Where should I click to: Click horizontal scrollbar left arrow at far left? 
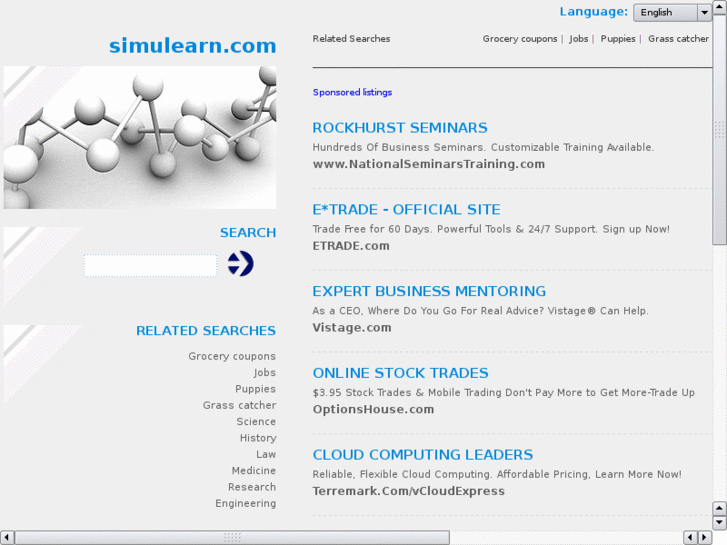click(7, 538)
